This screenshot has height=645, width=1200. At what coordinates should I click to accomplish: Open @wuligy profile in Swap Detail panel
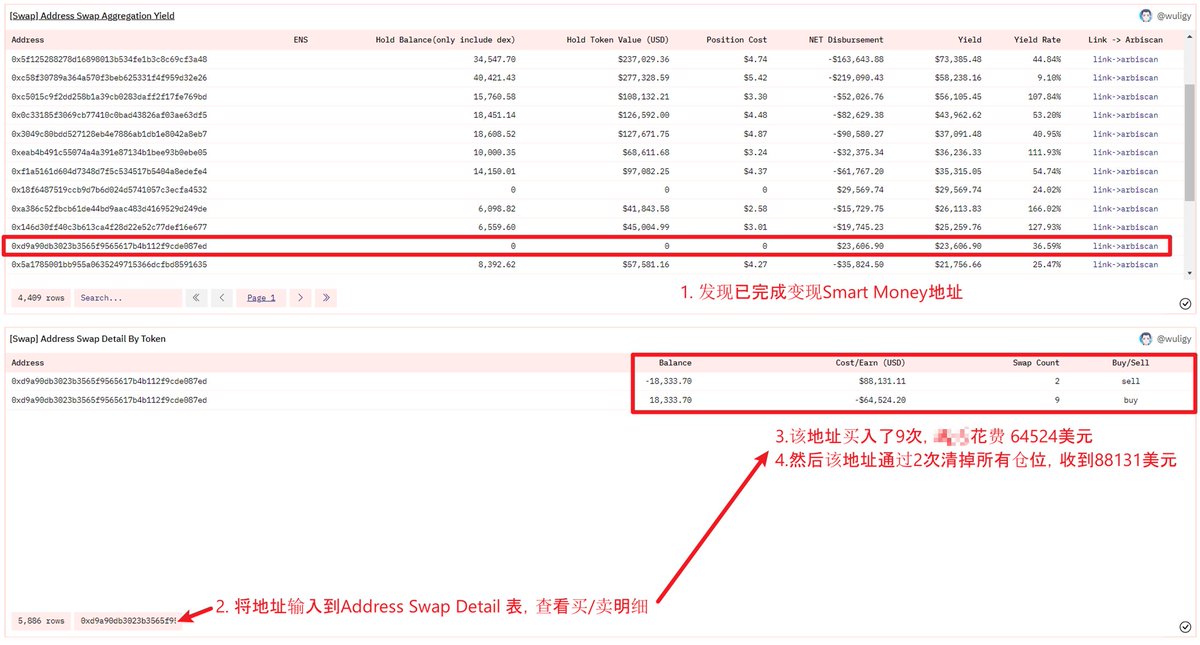coord(1173,339)
